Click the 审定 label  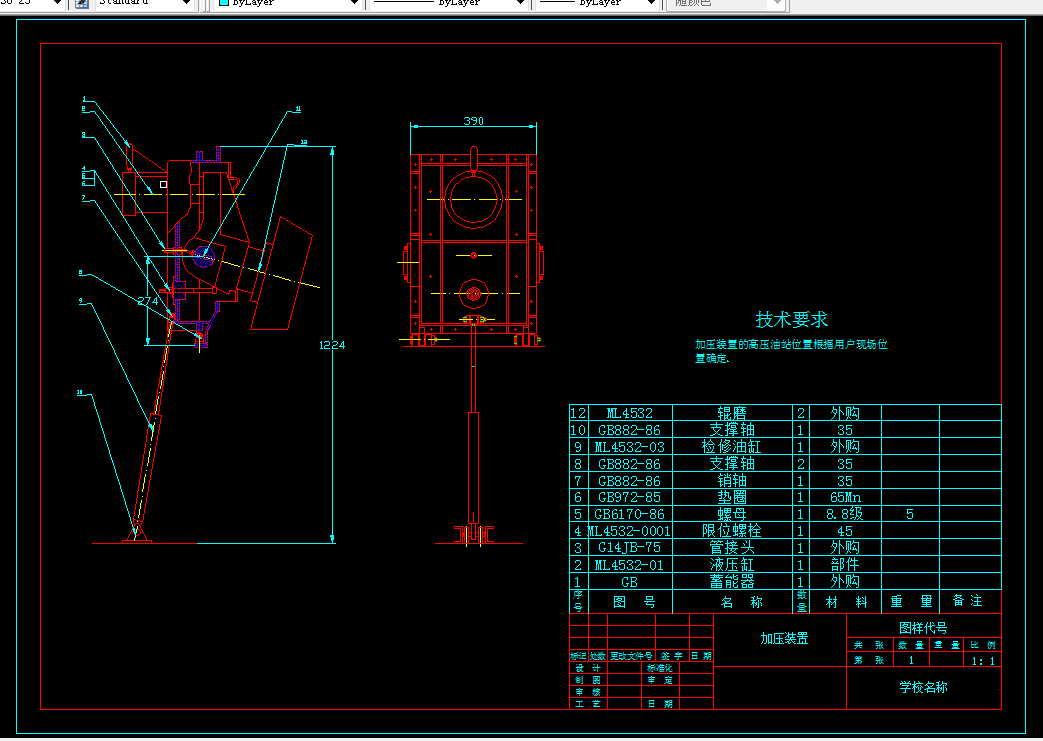coord(660,680)
